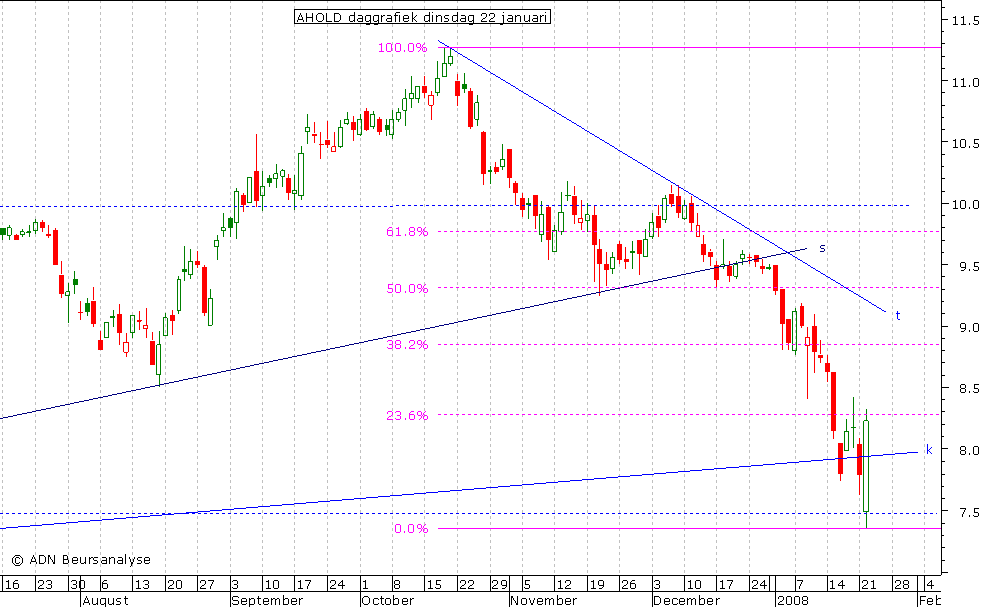Click the 8.0 price axis value
This screenshot has height=607, width=982.
point(968,450)
